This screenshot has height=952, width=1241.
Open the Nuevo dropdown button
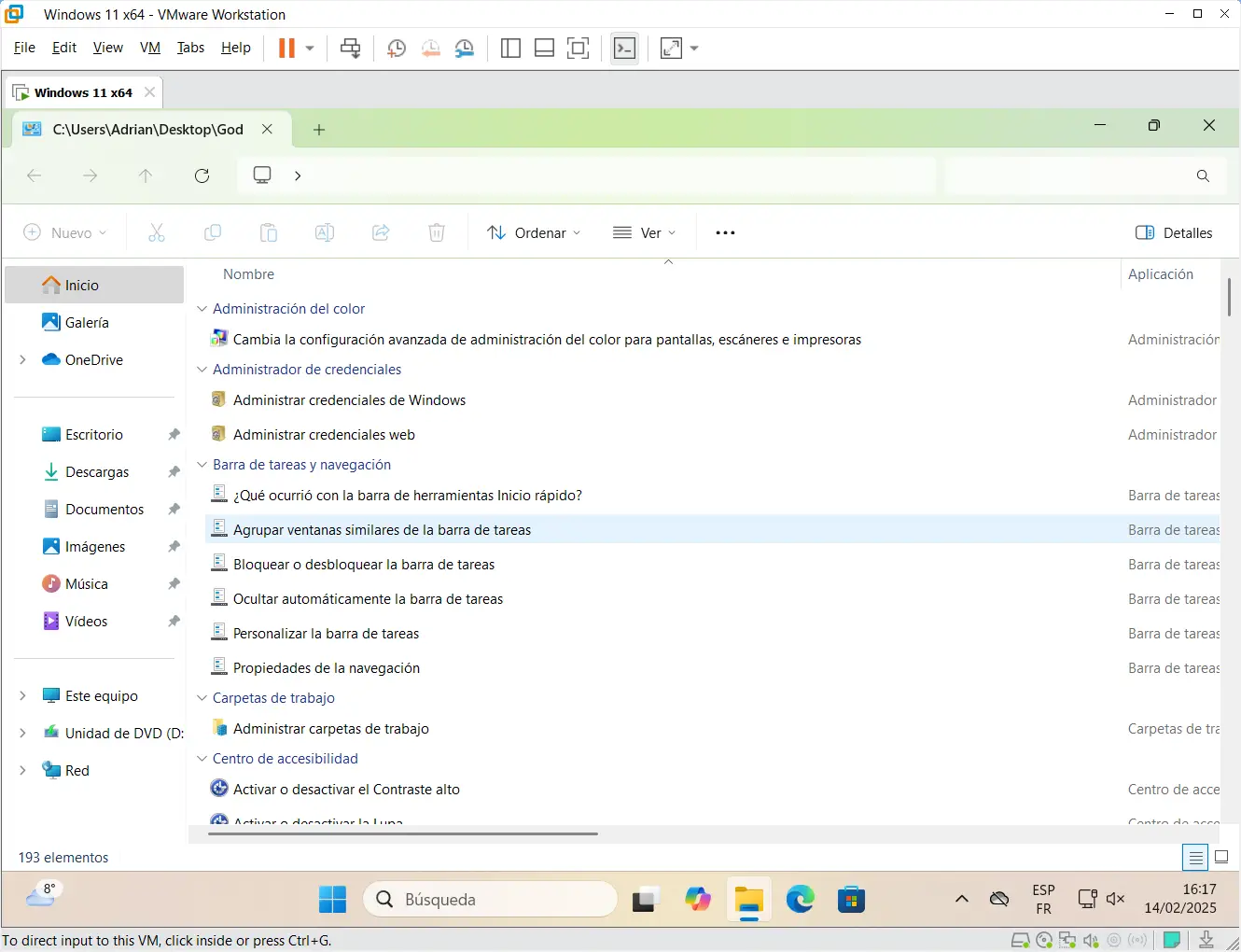pos(65,232)
